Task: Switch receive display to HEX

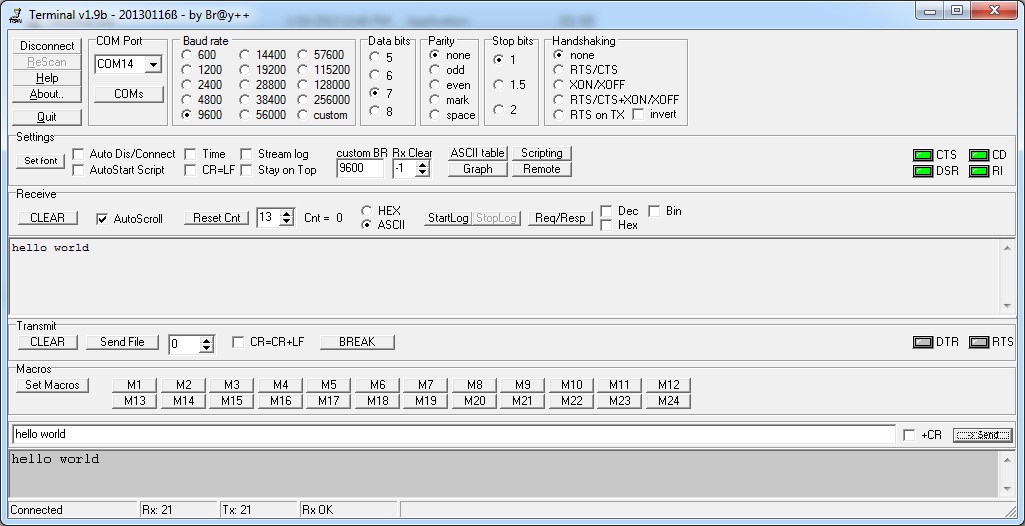Action: point(367,210)
